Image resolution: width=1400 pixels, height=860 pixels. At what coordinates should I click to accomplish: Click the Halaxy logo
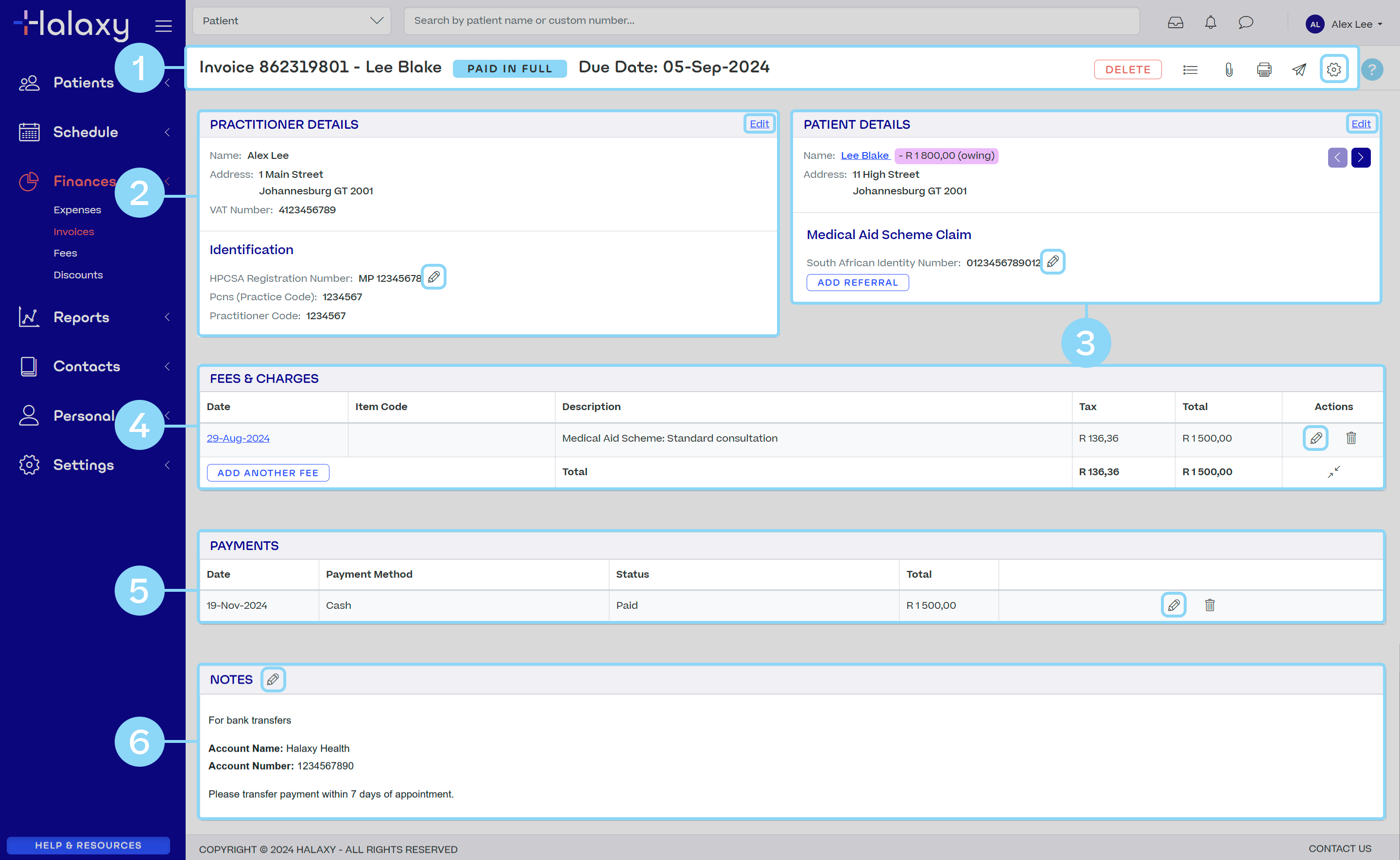click(x=72, y=25)
